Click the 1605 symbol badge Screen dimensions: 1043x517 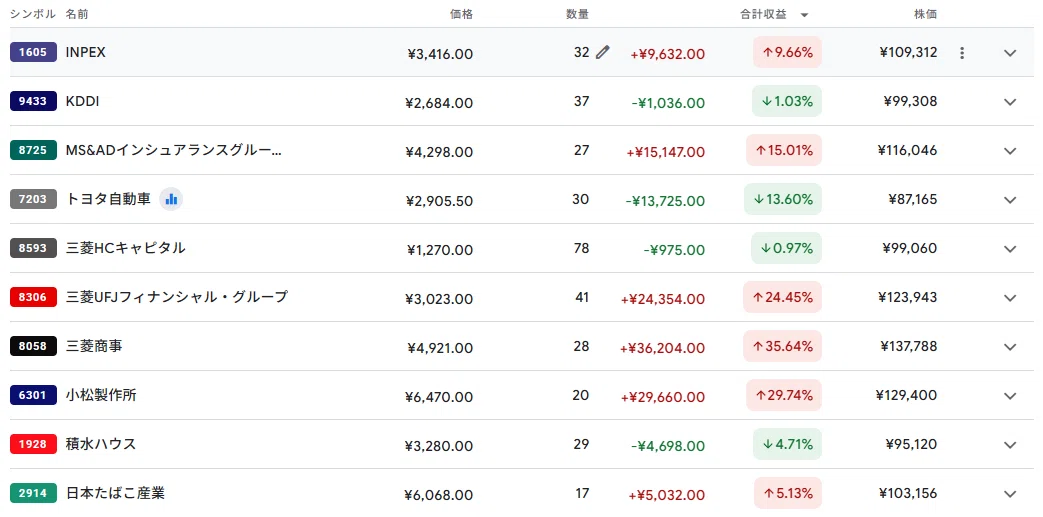pos(33,52)
